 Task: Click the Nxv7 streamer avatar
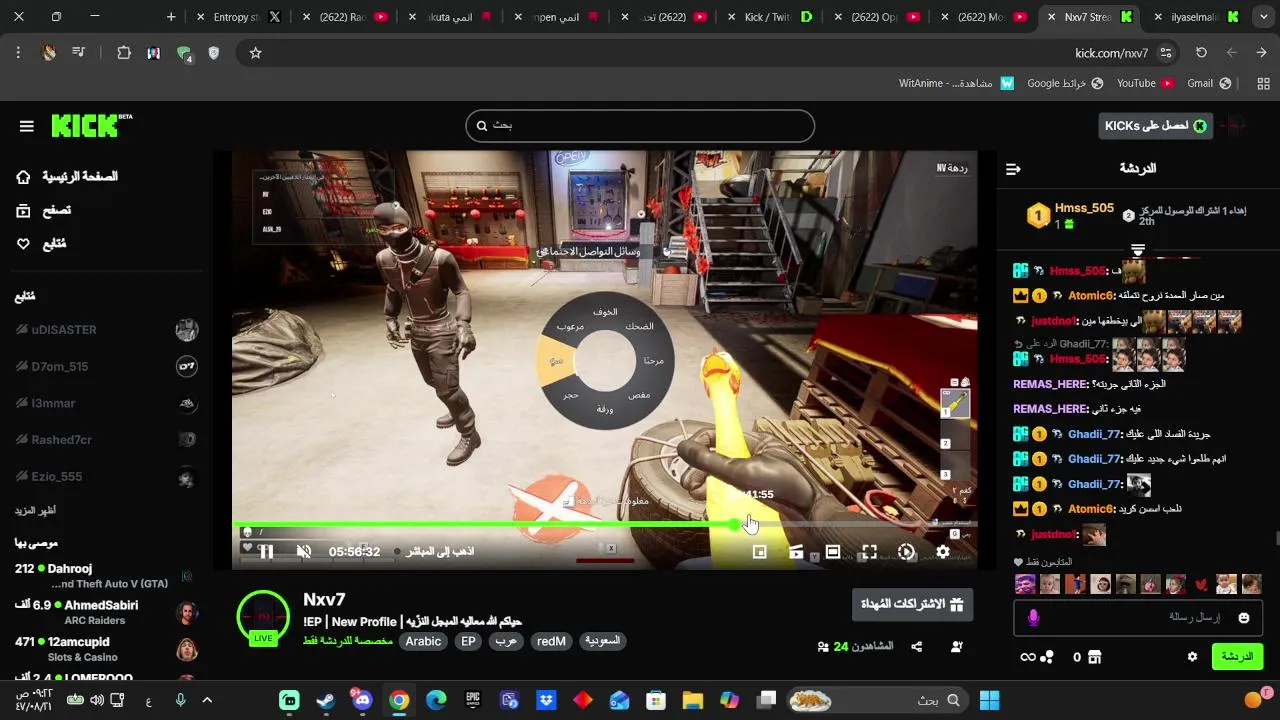click(x=263, y=617)
